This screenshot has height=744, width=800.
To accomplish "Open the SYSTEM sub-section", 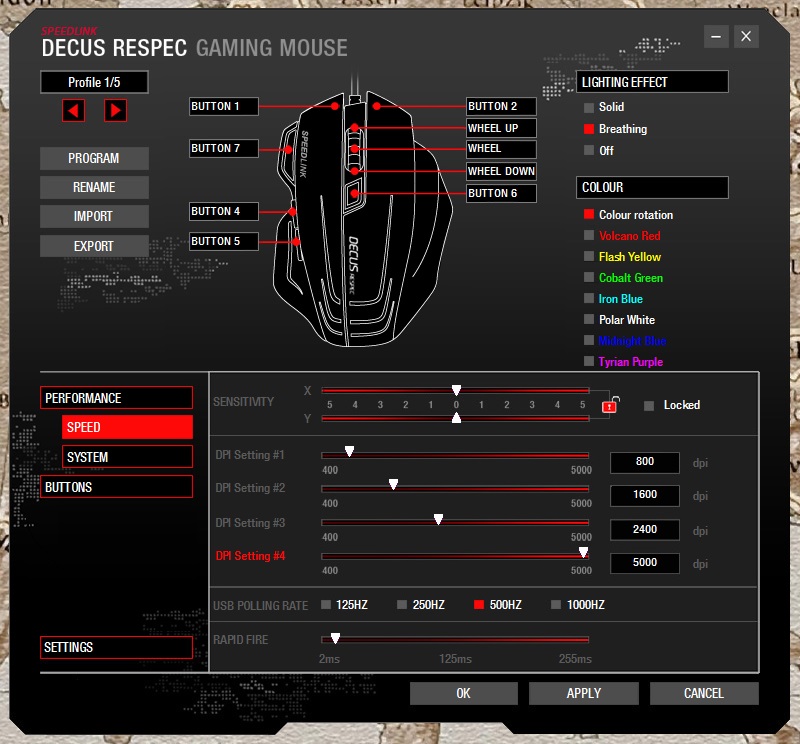I will coord(128,457).
